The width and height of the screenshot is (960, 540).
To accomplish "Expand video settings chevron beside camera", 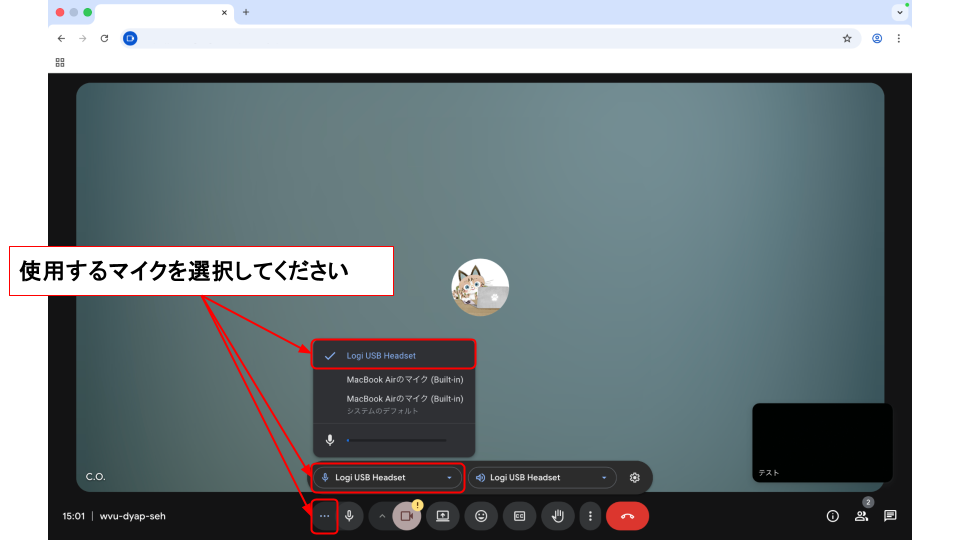I will [x=380, y=516].
